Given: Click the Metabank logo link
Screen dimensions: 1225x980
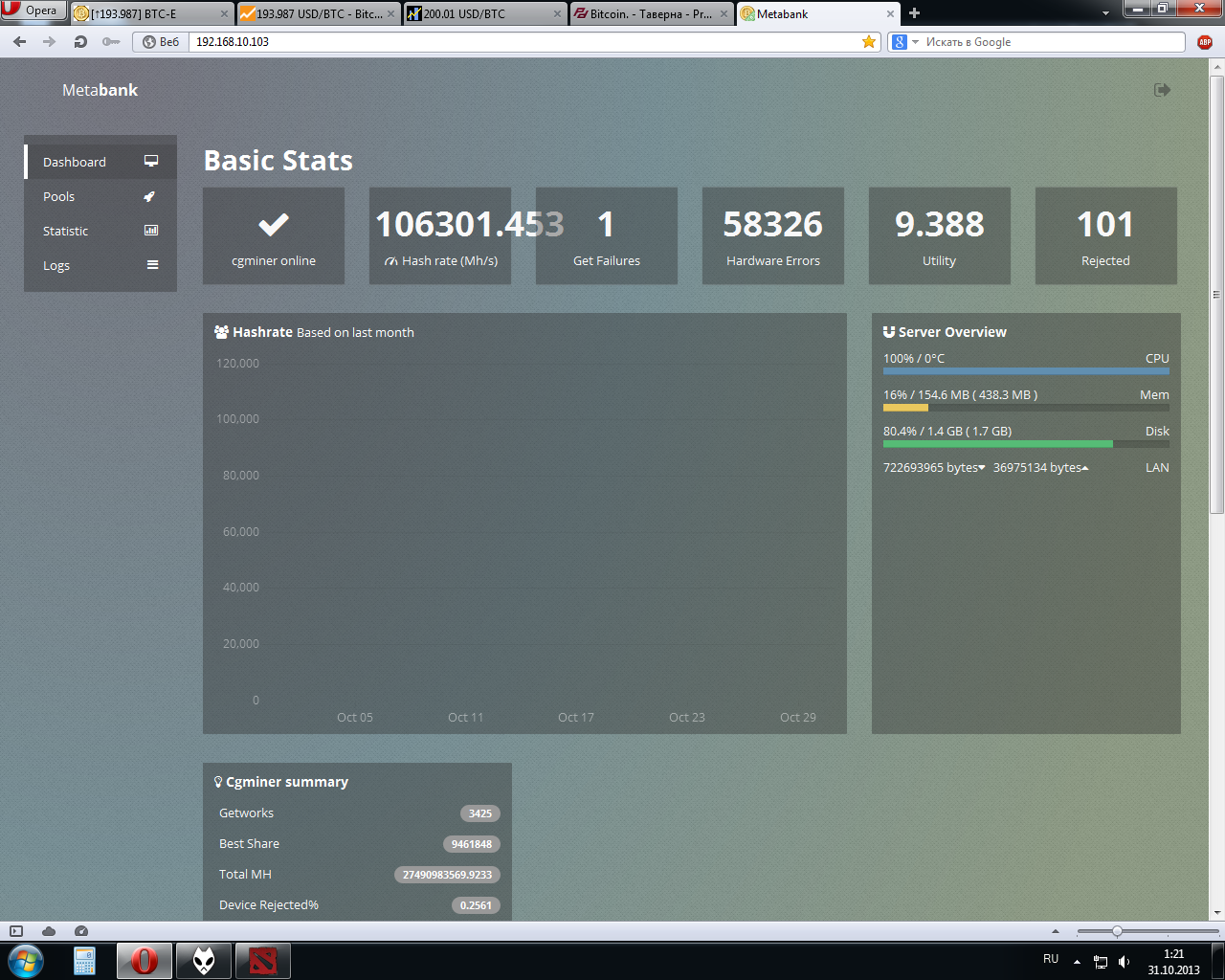Looking at the screenshot, I should coord(100,90).
